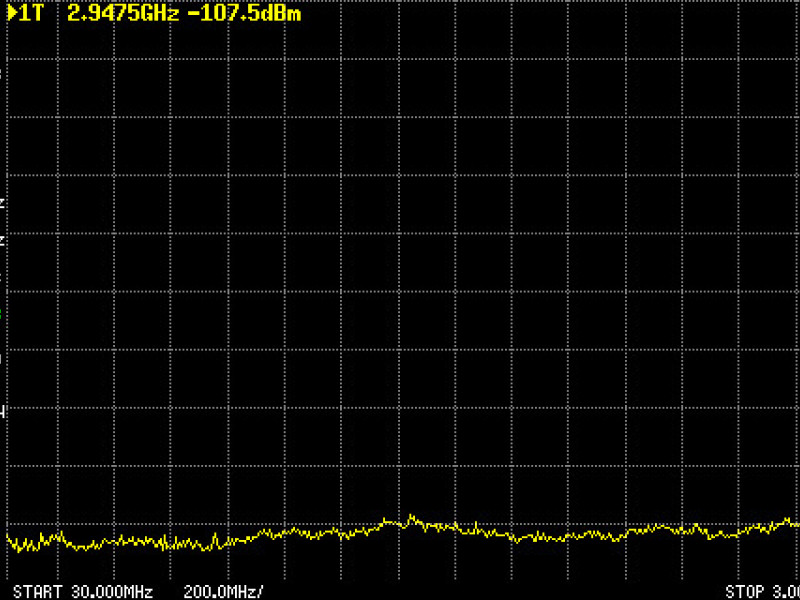
Task: Click the trace's far right end bump
Action: 788,521
